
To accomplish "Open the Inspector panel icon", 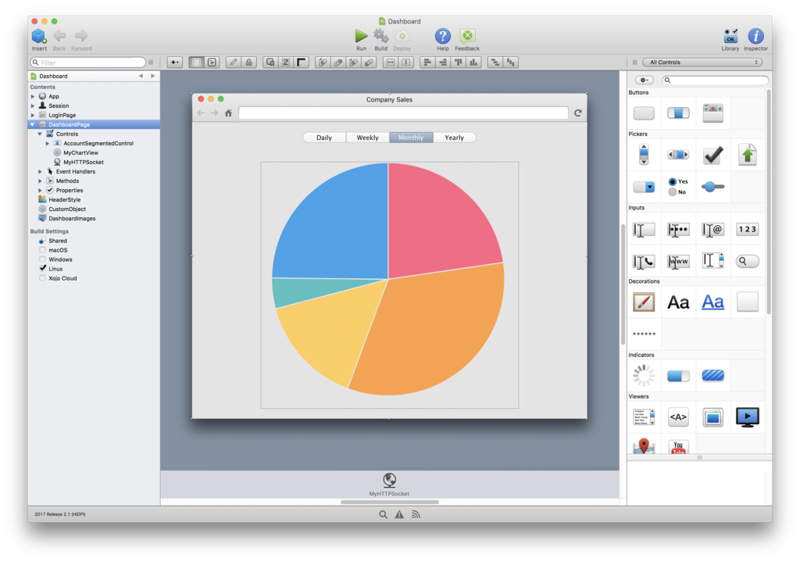I will [x=756, y=36].
